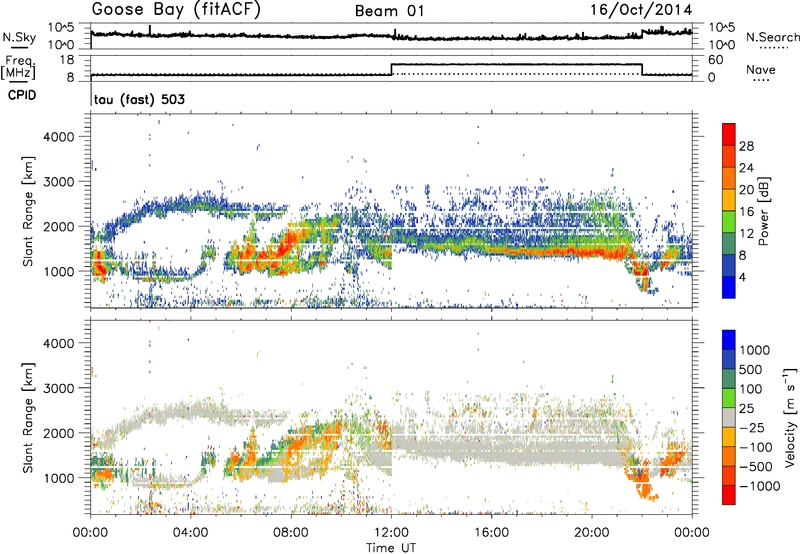The width and height of the screenshot is (800, 554).
Task: Click the "4000" tick in the power panel
Action: (x=59, y=137)
